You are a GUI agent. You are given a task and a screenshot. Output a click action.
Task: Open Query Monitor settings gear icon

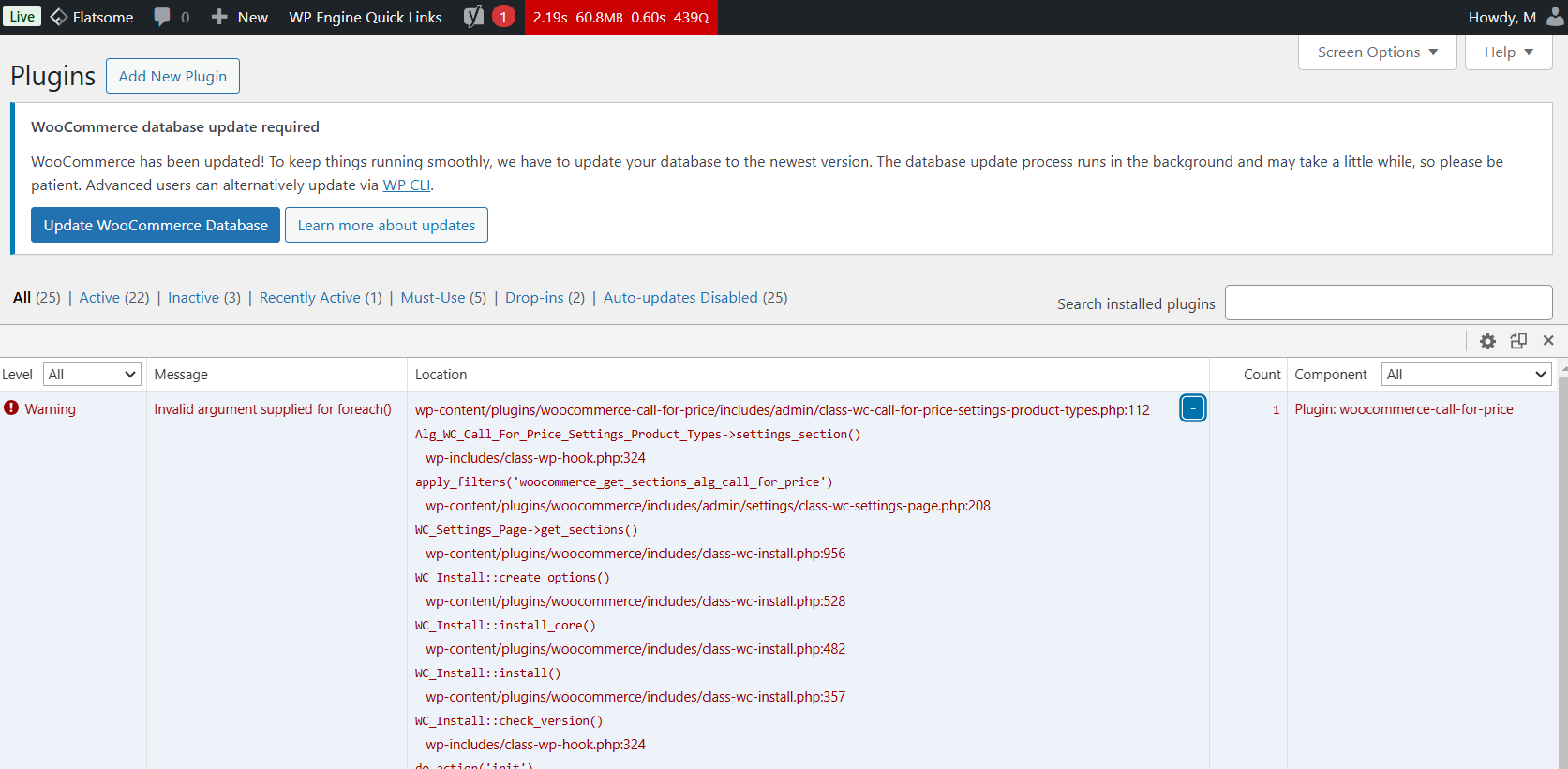point(1487,341)
